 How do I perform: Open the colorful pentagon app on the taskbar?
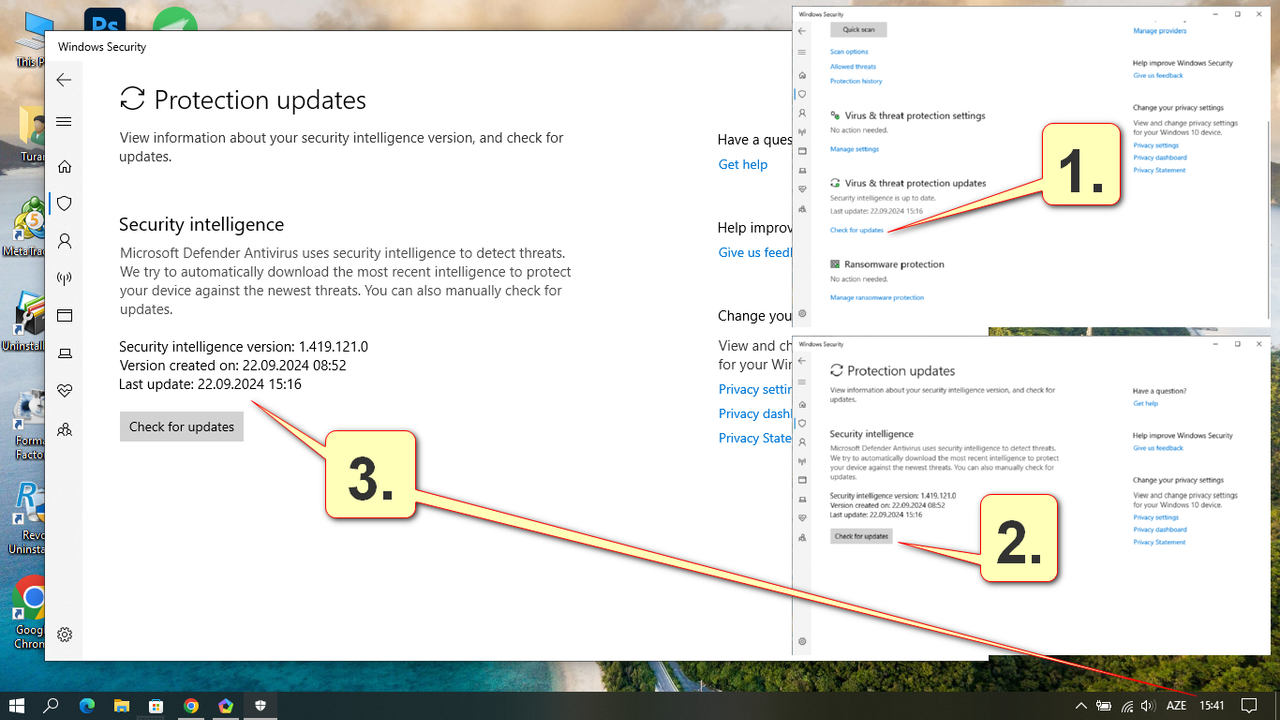(x=226, y=705)
